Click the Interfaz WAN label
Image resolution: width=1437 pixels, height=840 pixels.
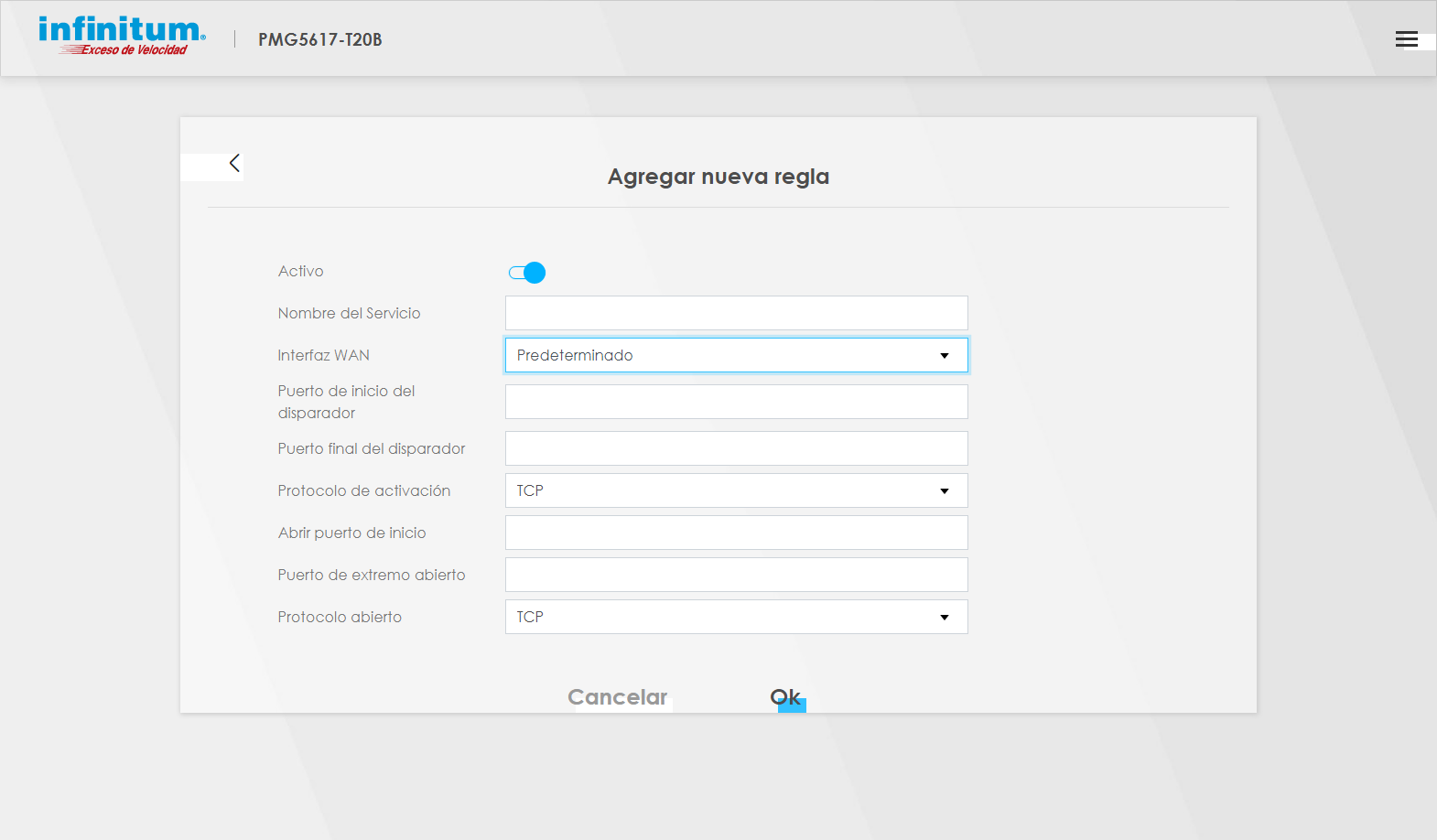click(x=323, y=355)
